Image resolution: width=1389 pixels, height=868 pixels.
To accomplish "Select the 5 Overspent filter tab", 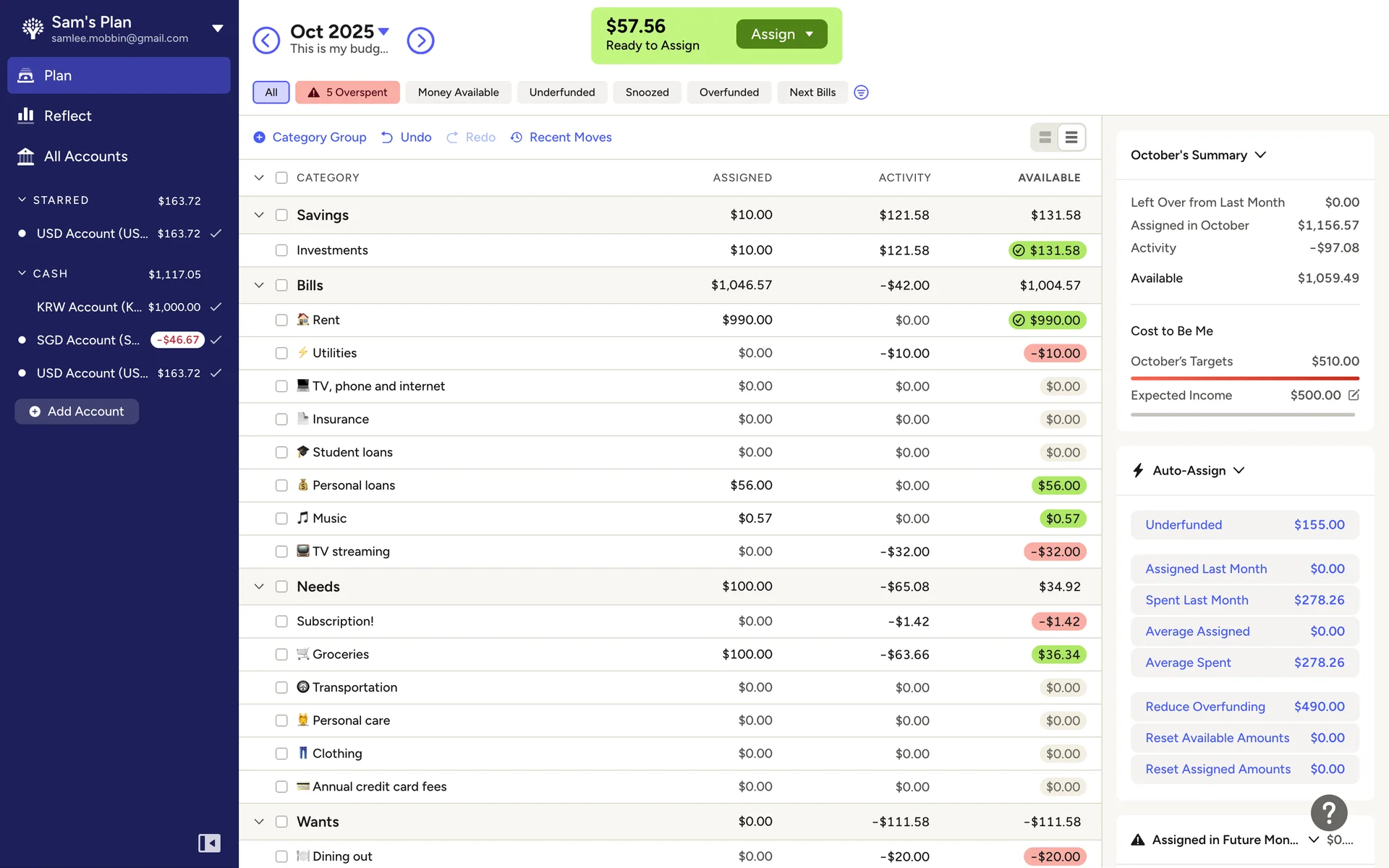I will pyautogui.click(x=347, y=92).
